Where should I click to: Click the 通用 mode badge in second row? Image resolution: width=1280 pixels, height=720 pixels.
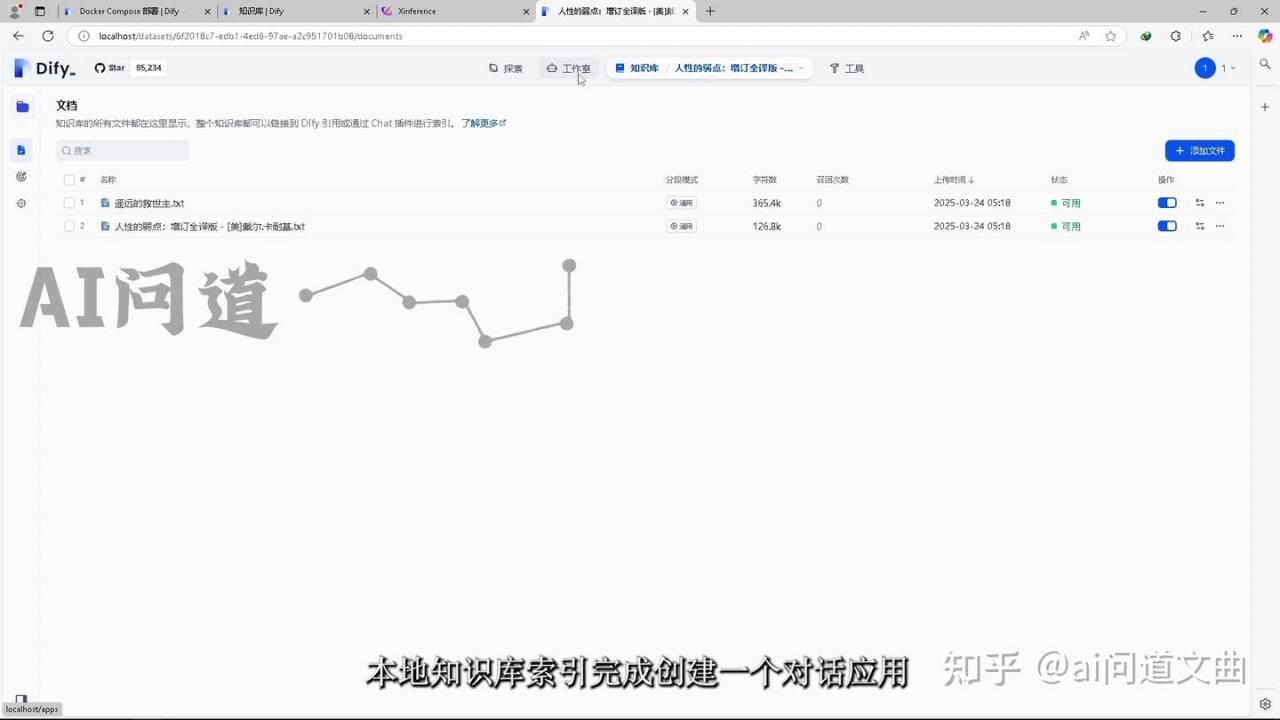[x=681, y=226]
